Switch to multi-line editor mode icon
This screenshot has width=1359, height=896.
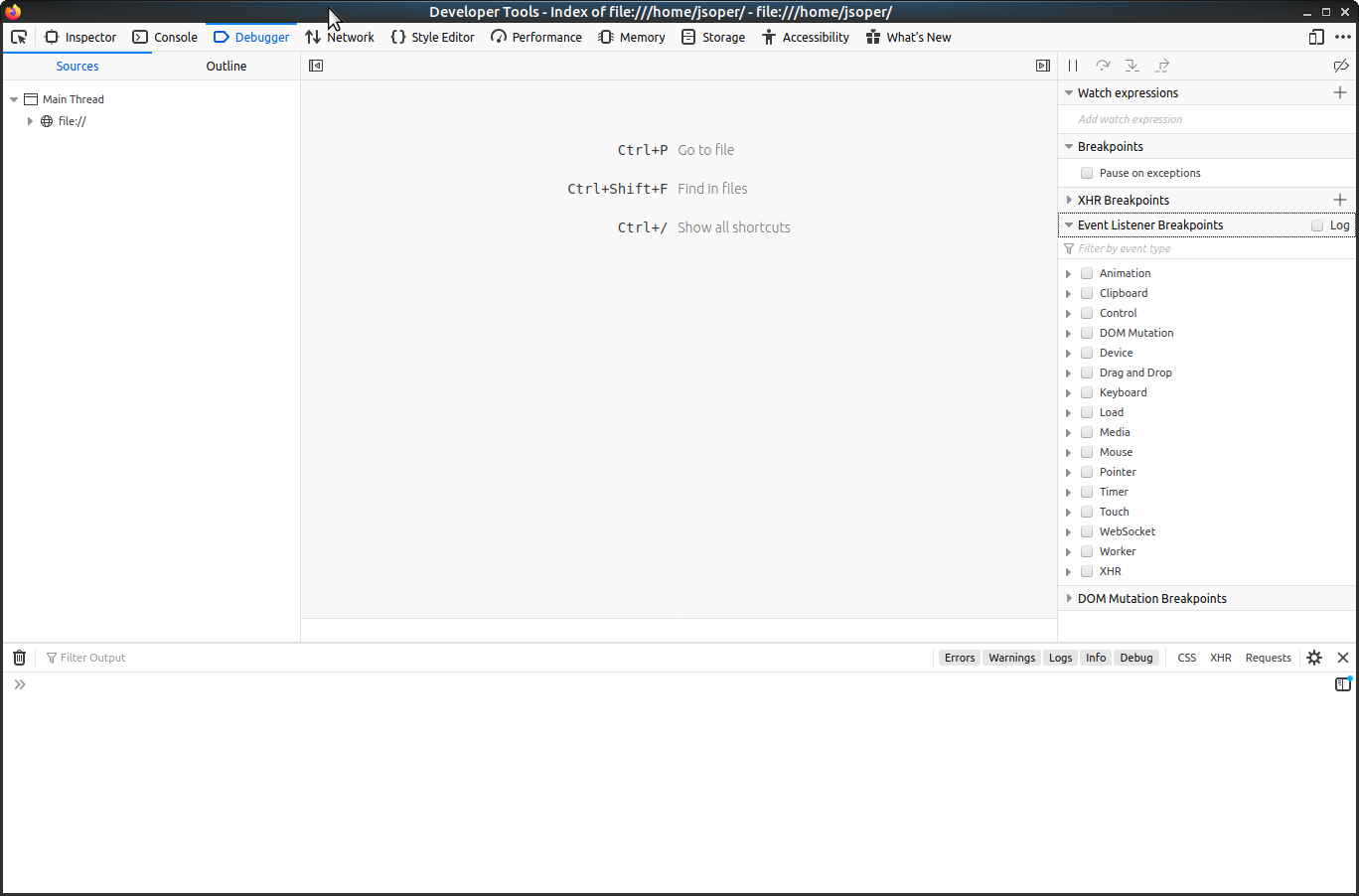coord(1343,683)
